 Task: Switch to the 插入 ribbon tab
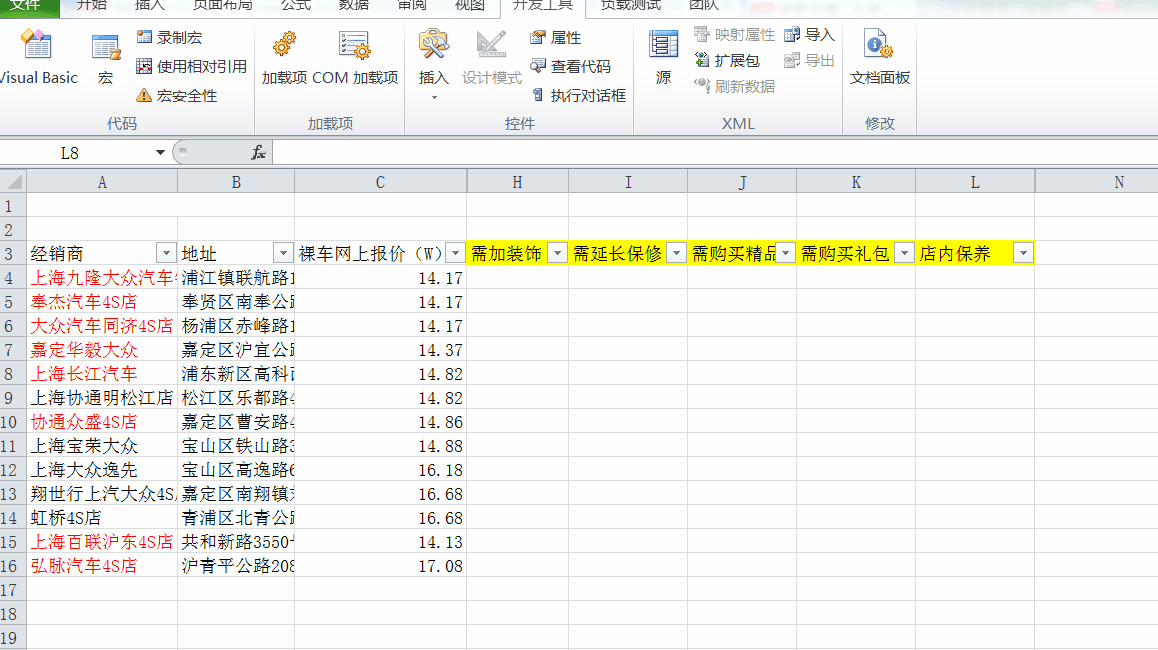point(150,6)
